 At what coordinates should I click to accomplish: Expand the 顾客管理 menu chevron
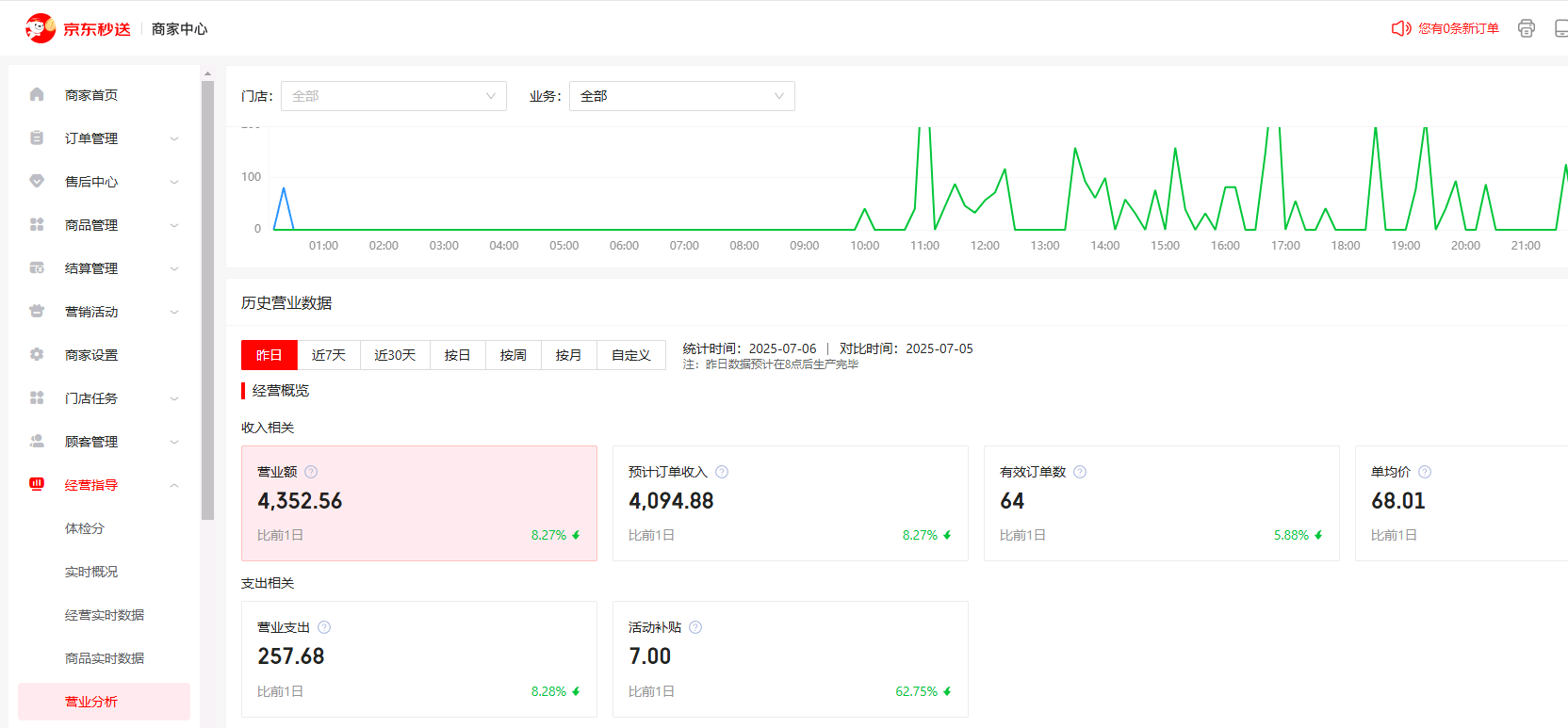(x=174, y=442)
